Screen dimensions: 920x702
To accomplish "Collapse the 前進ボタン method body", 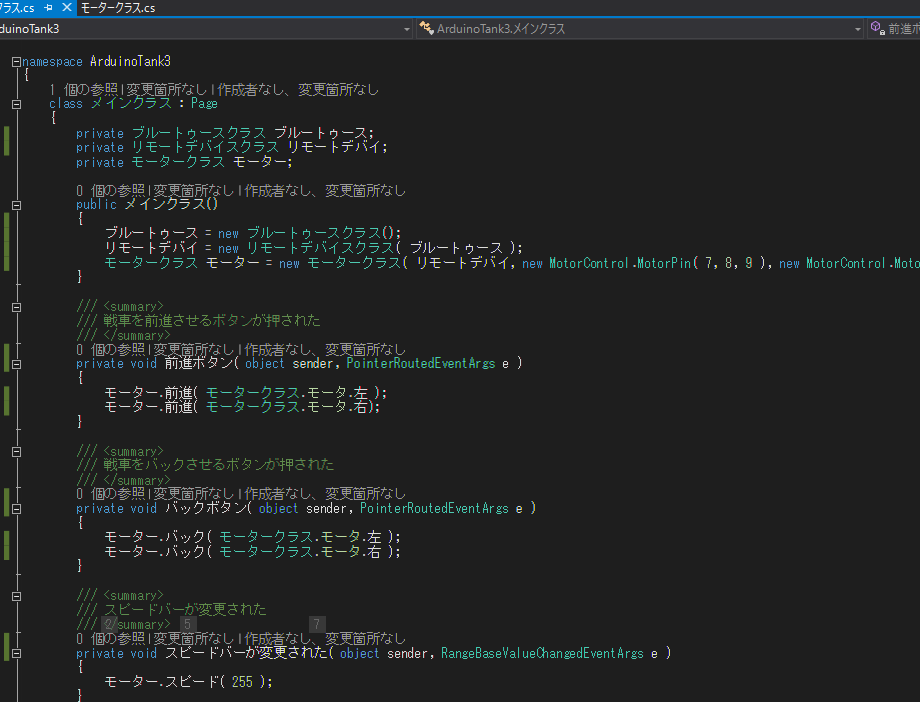I will click(x=16, y=364).
